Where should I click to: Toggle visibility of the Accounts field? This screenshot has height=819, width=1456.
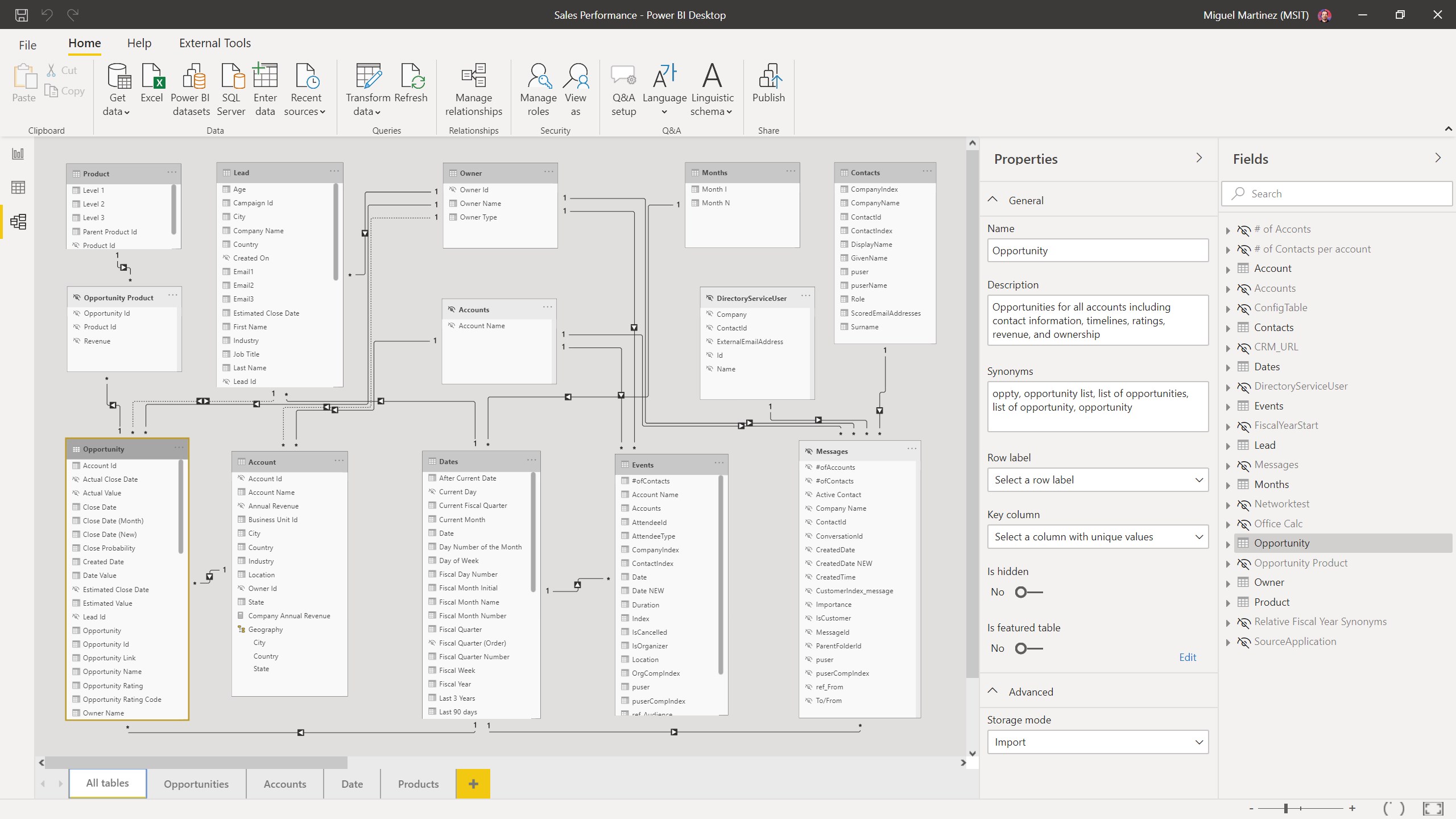(1243, 288)
